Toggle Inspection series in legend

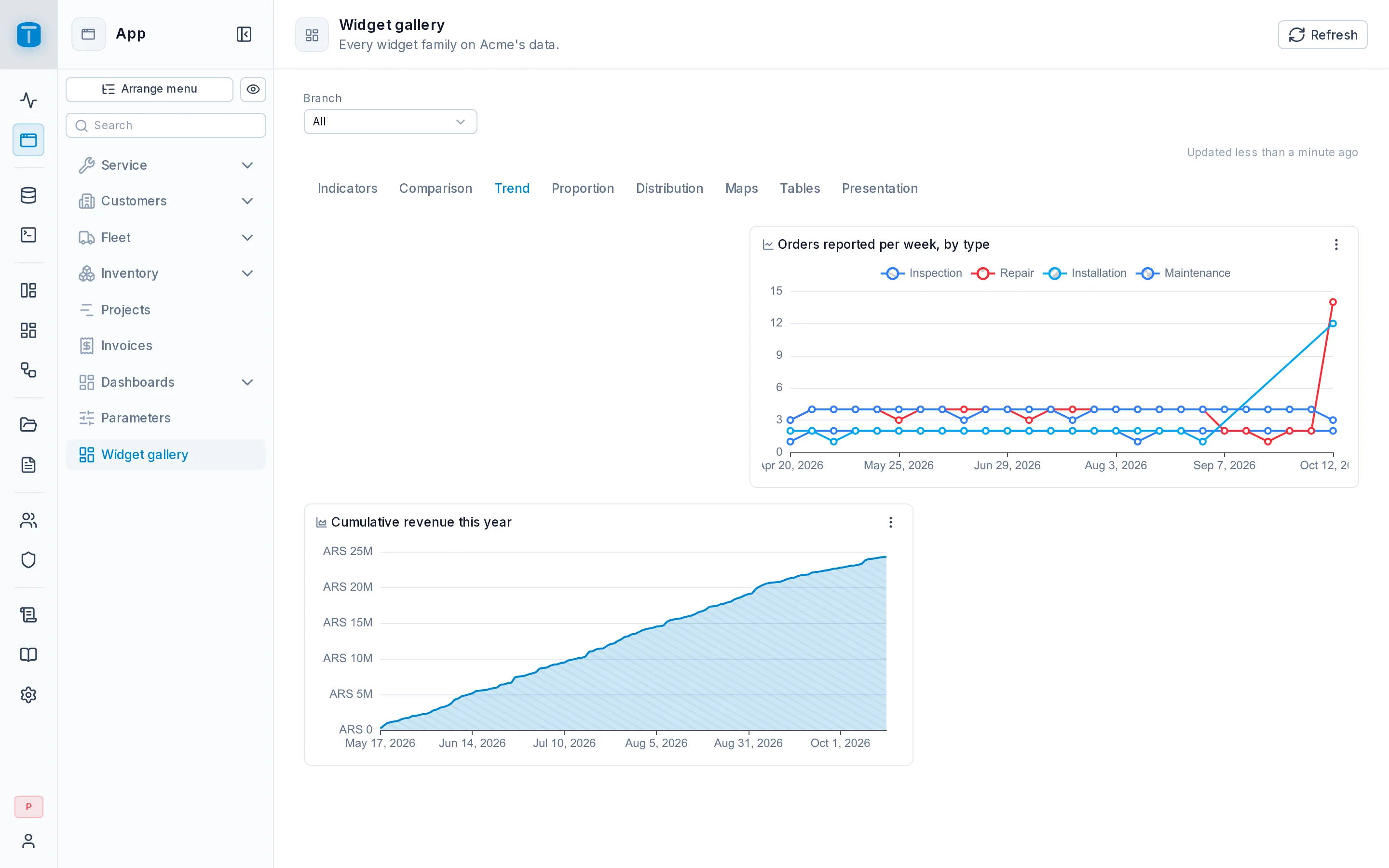tap(921, 273)
